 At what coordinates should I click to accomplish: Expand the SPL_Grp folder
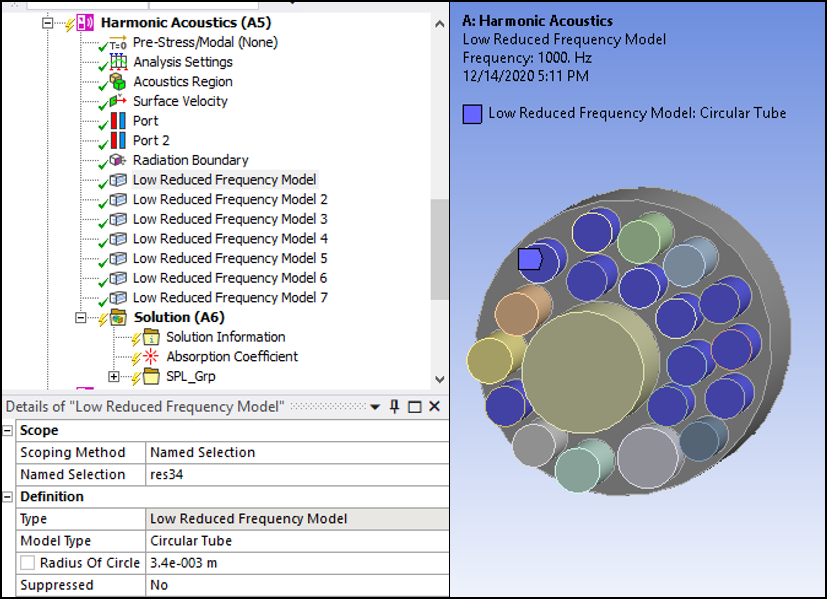pyautogui.click(x=113, y=377)
